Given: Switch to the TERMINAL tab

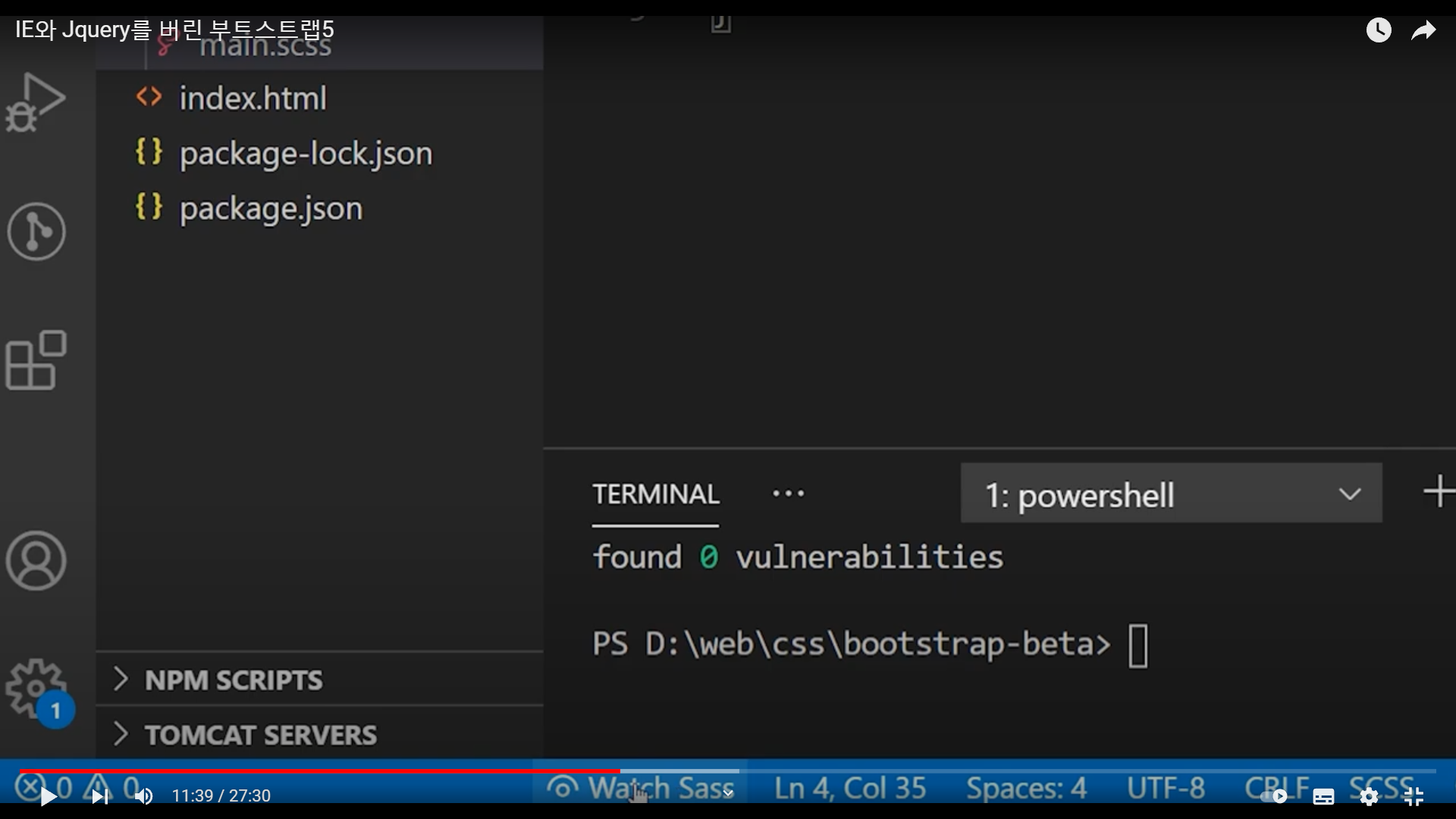Looking at the screenshot, I should (656, 494).
